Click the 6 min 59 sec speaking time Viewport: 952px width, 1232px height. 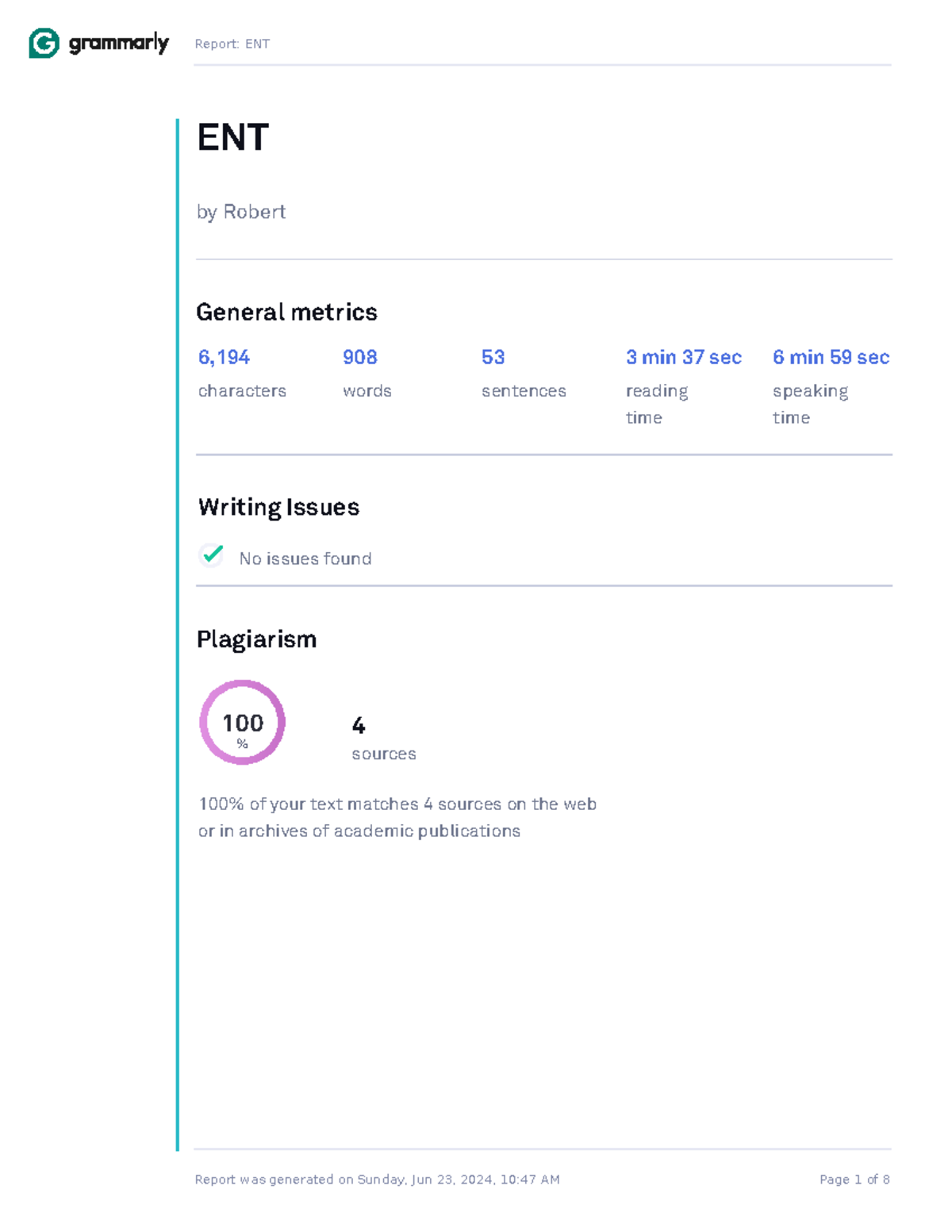click(831, 358)
